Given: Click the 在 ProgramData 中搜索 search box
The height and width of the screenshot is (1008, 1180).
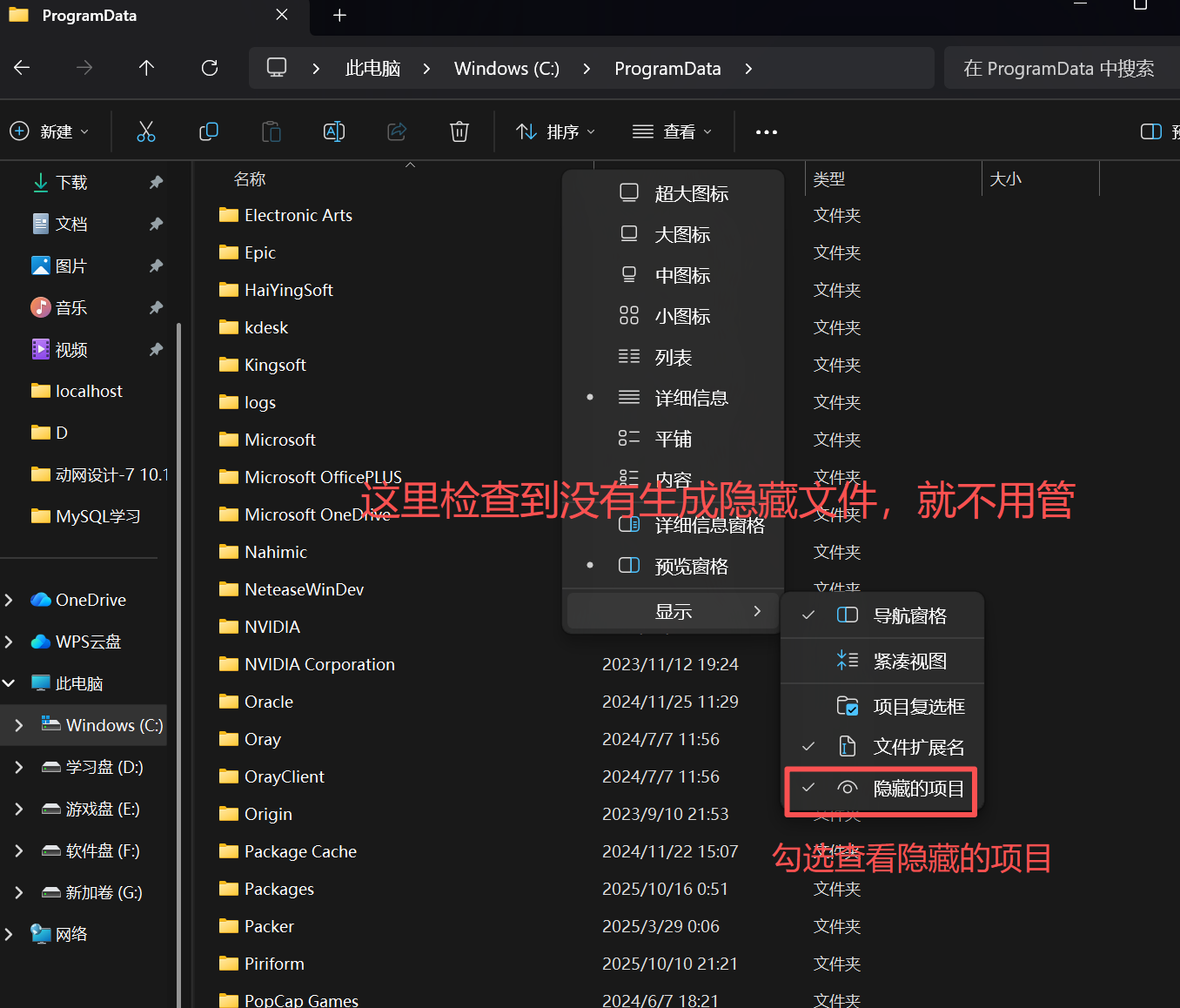Looking at the screenshot, I should pyautogui.click(x=1062, y=68).
